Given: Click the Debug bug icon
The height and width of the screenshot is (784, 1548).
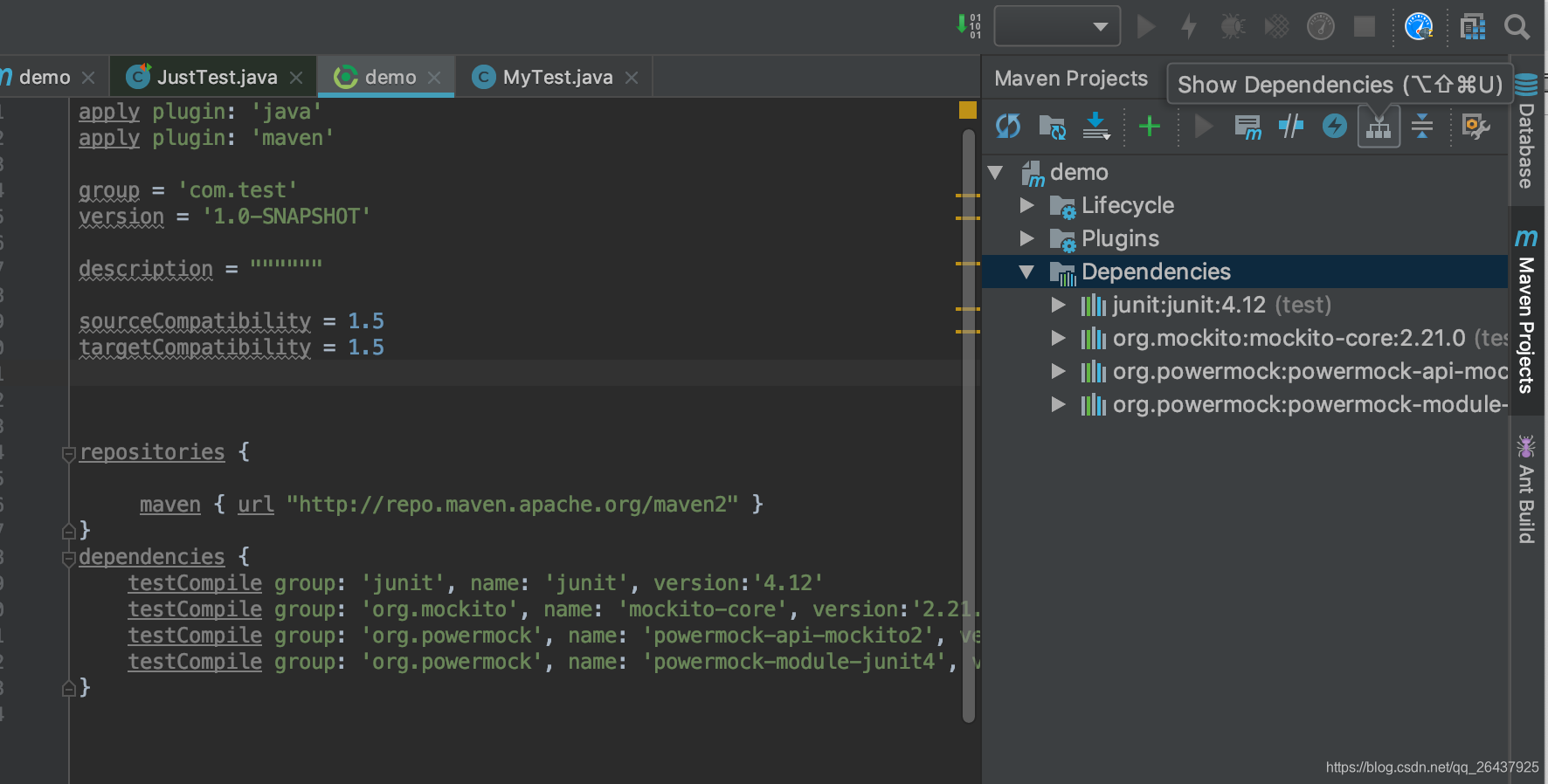Looking at the screenshot, I should 1233,26.
